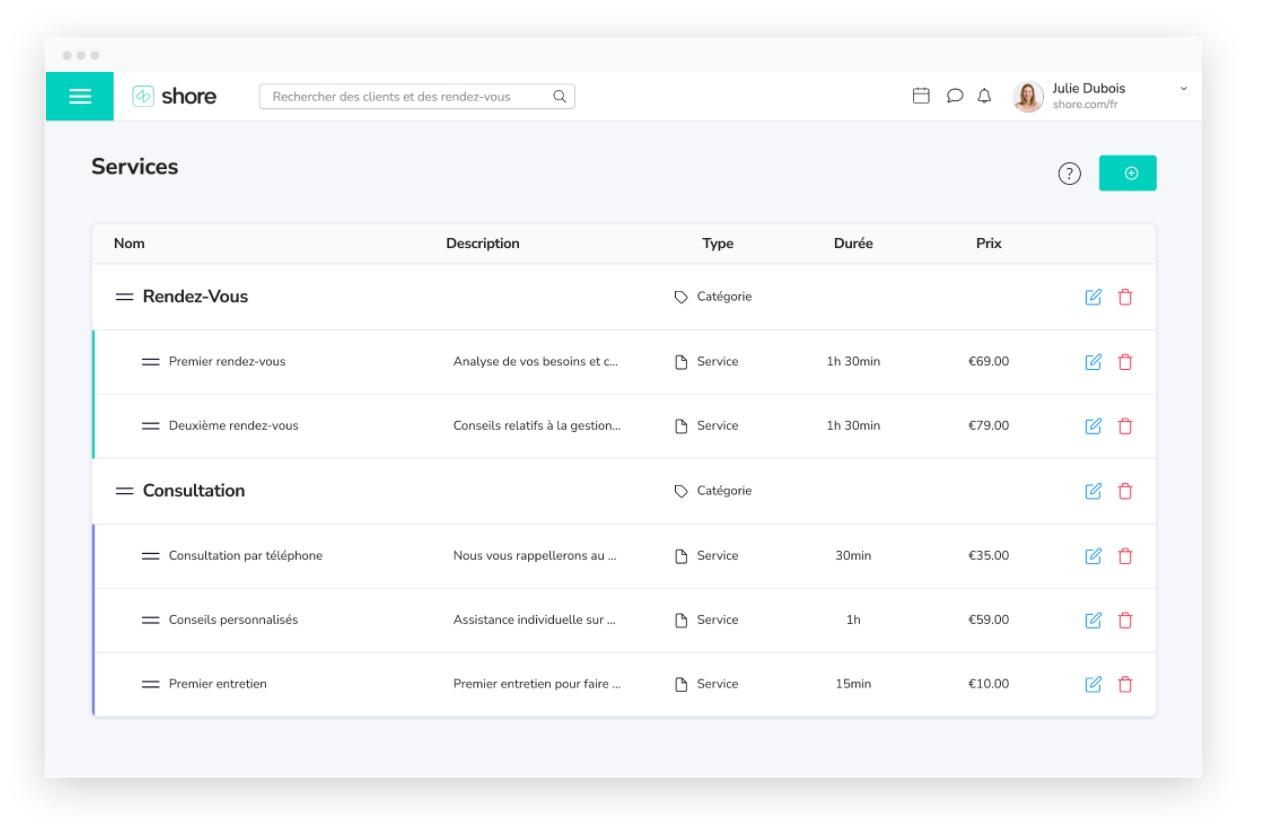Screen dimensions: 1262x824
Task: Delete the Premier rendez-vous service
Action: tap(1125, 362)
